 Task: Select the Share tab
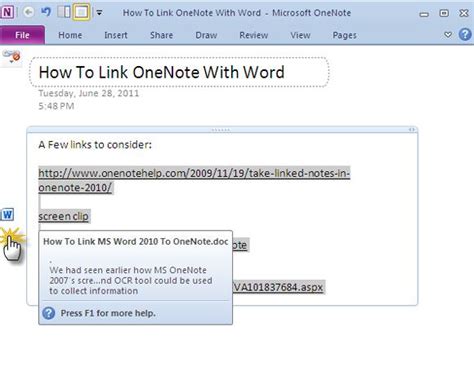pos(161,35)
